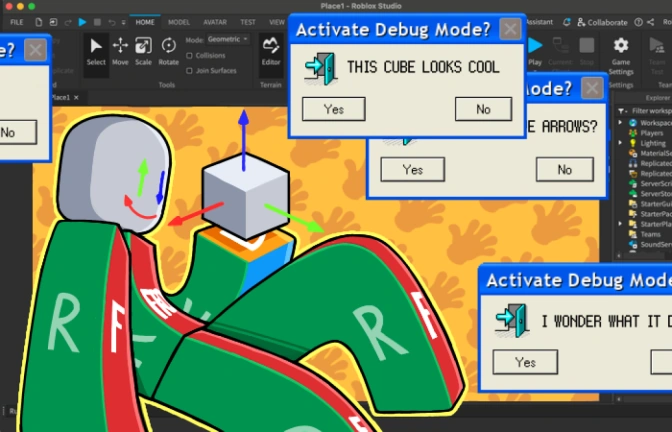Open Game Settings gear
This screenshot has width=672, height=432.
click(621, 56)
